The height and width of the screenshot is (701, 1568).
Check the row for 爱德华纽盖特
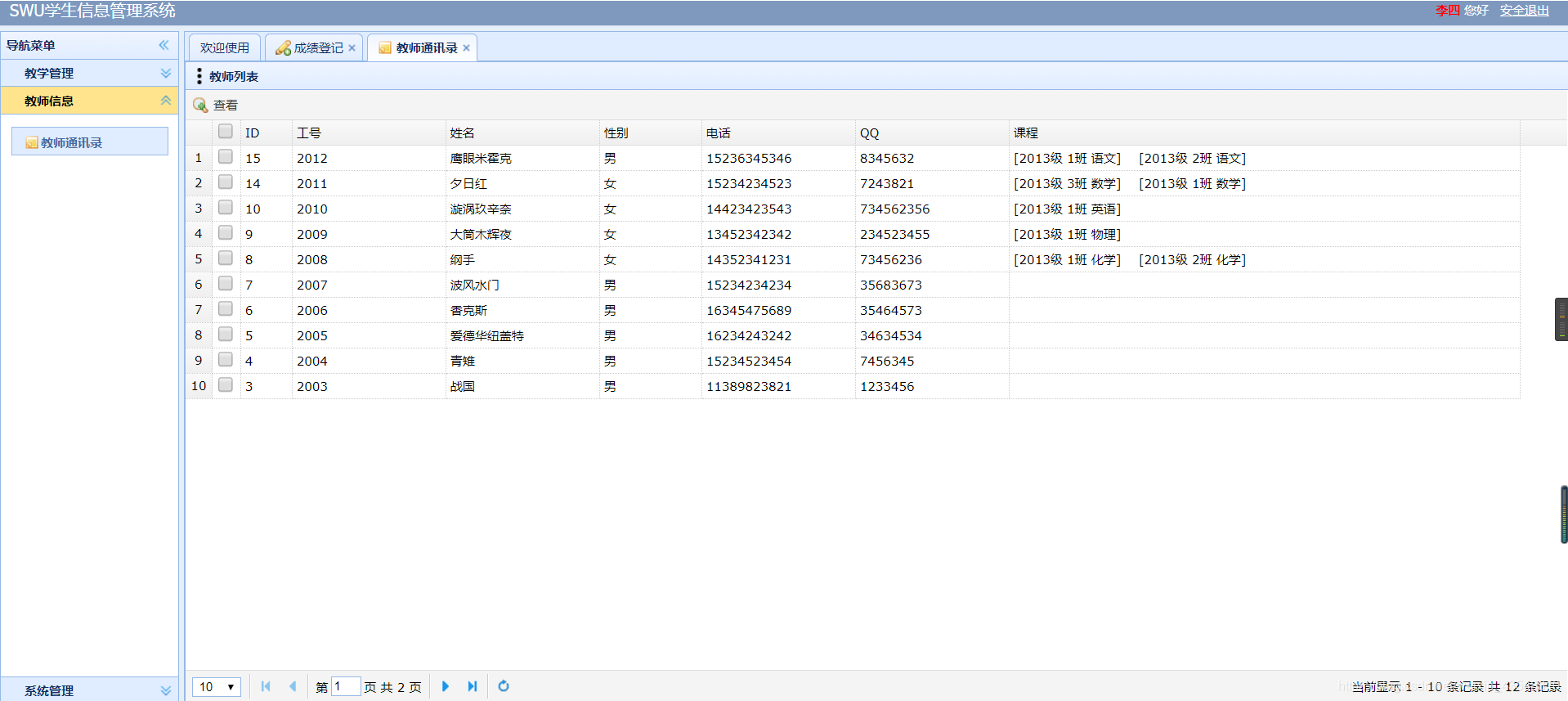[x=226, y=335]
